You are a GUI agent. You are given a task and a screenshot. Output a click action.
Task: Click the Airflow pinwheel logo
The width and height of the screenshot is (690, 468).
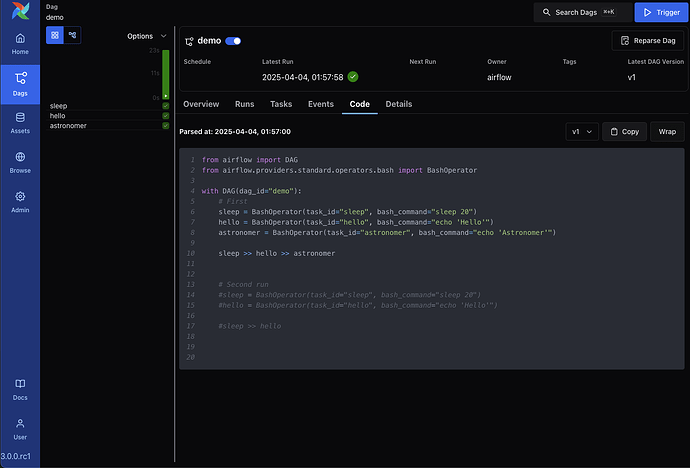[x=20, y=11]
